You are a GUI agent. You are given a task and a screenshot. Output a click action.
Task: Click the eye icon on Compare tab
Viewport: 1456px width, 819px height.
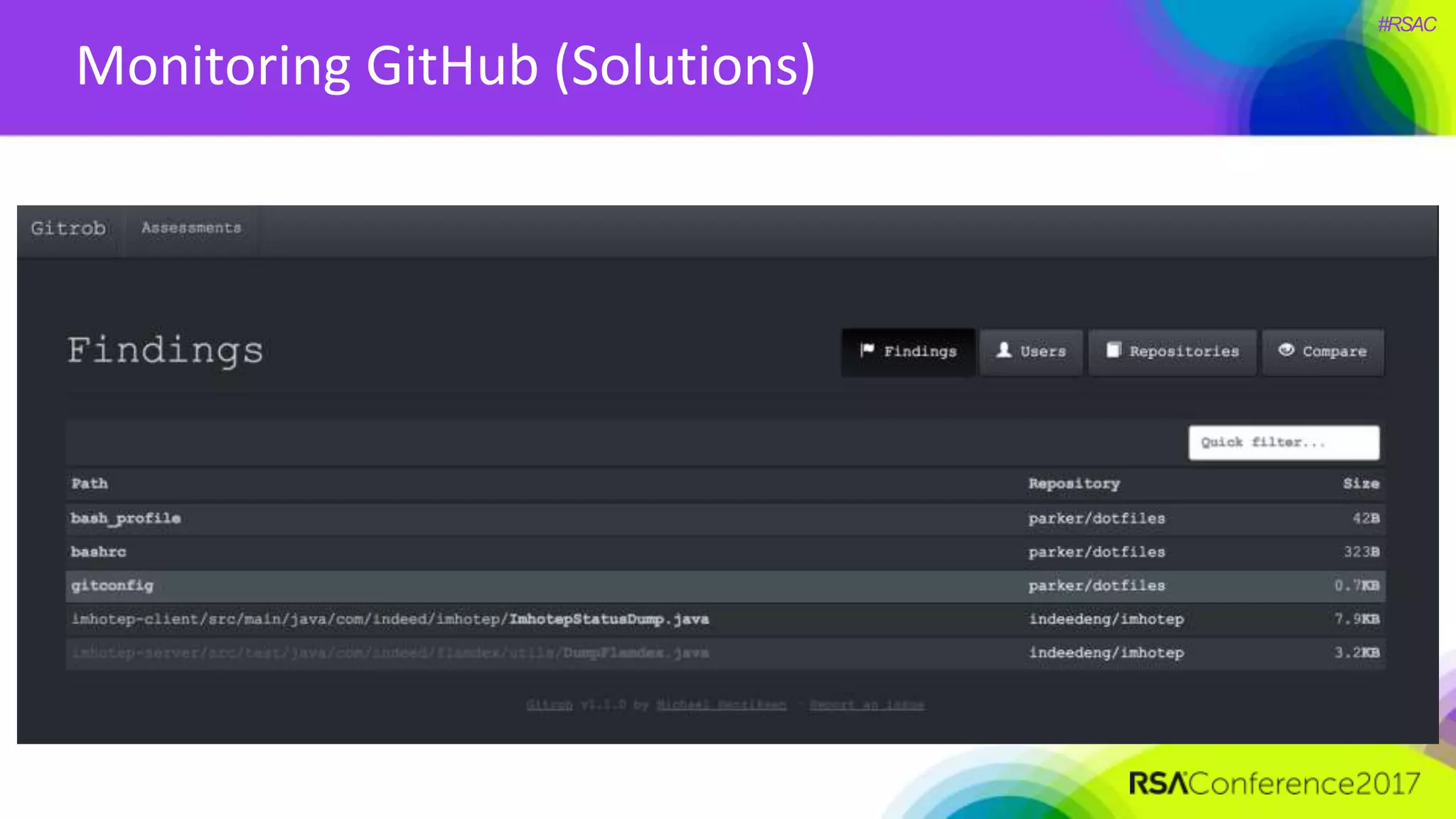(1286, 350)
